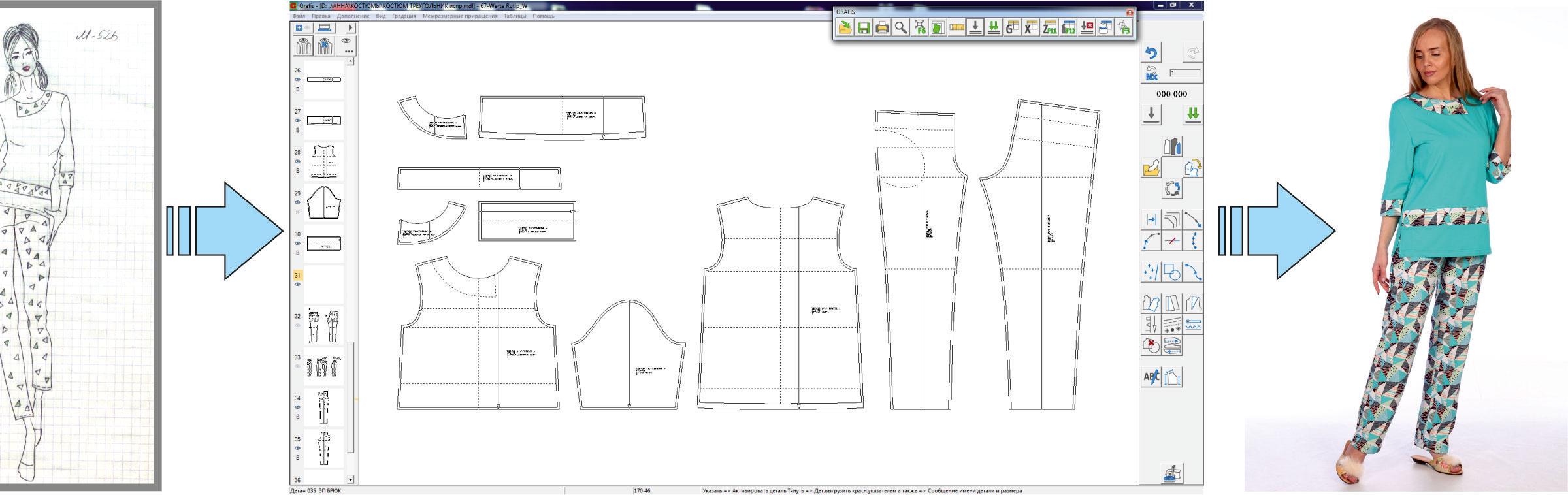1568x495 pixels.
Task: Open file icon in GRAFIS toolbar
Action: [845, 27]
